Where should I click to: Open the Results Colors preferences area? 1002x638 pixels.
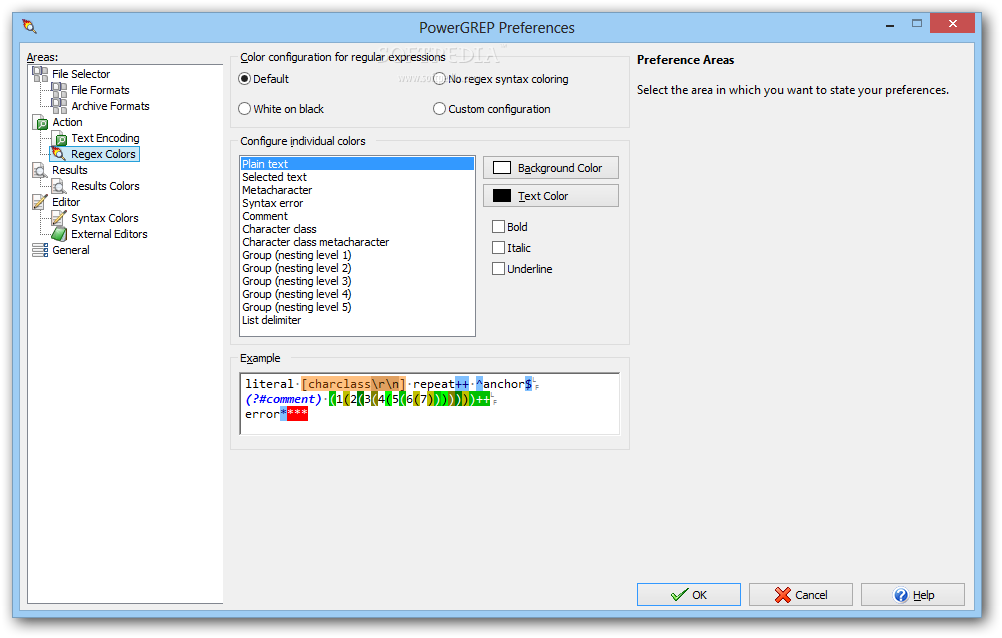point(105,186)
